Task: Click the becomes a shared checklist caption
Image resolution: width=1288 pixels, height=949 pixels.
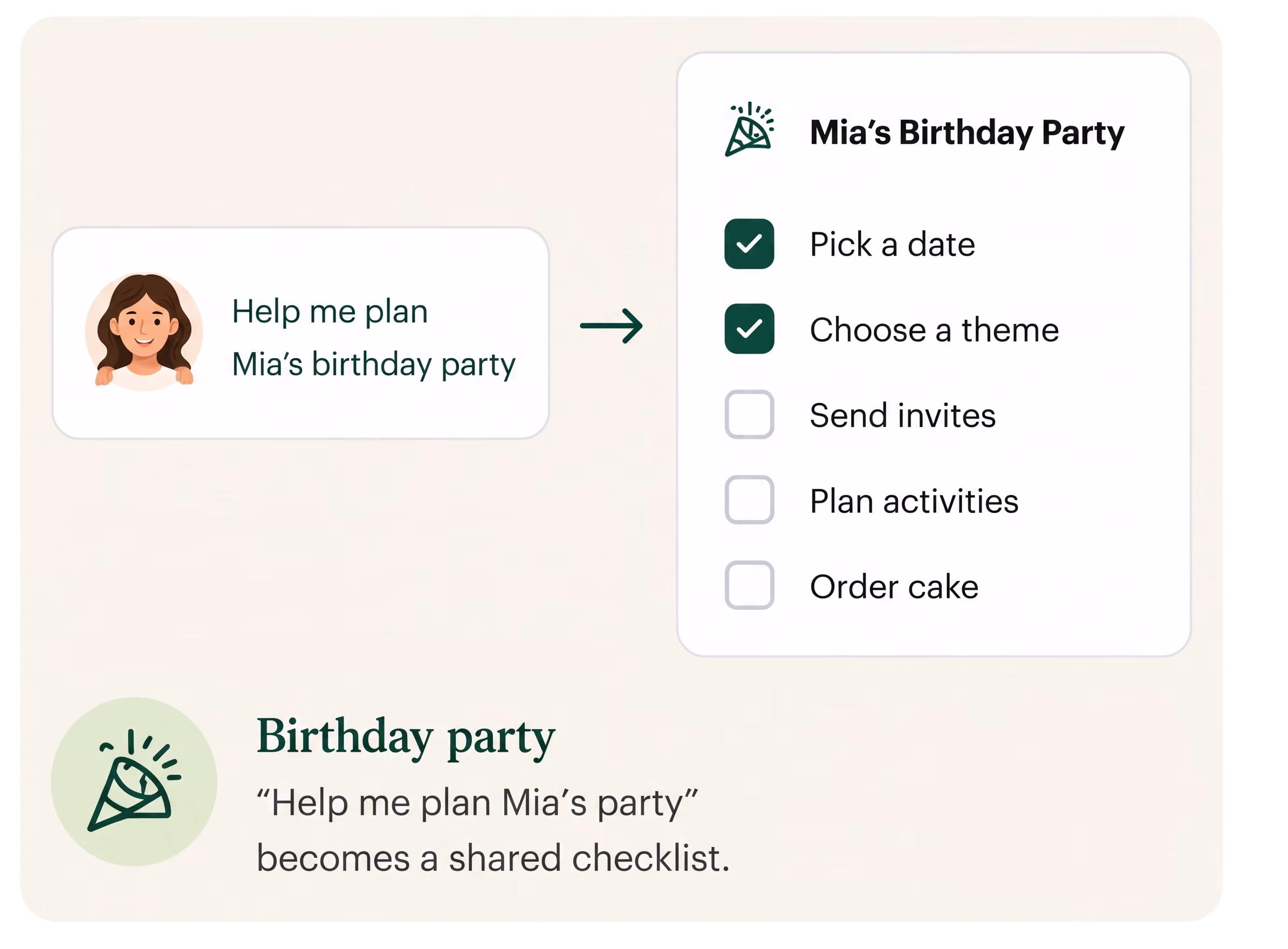Action: 493,858
